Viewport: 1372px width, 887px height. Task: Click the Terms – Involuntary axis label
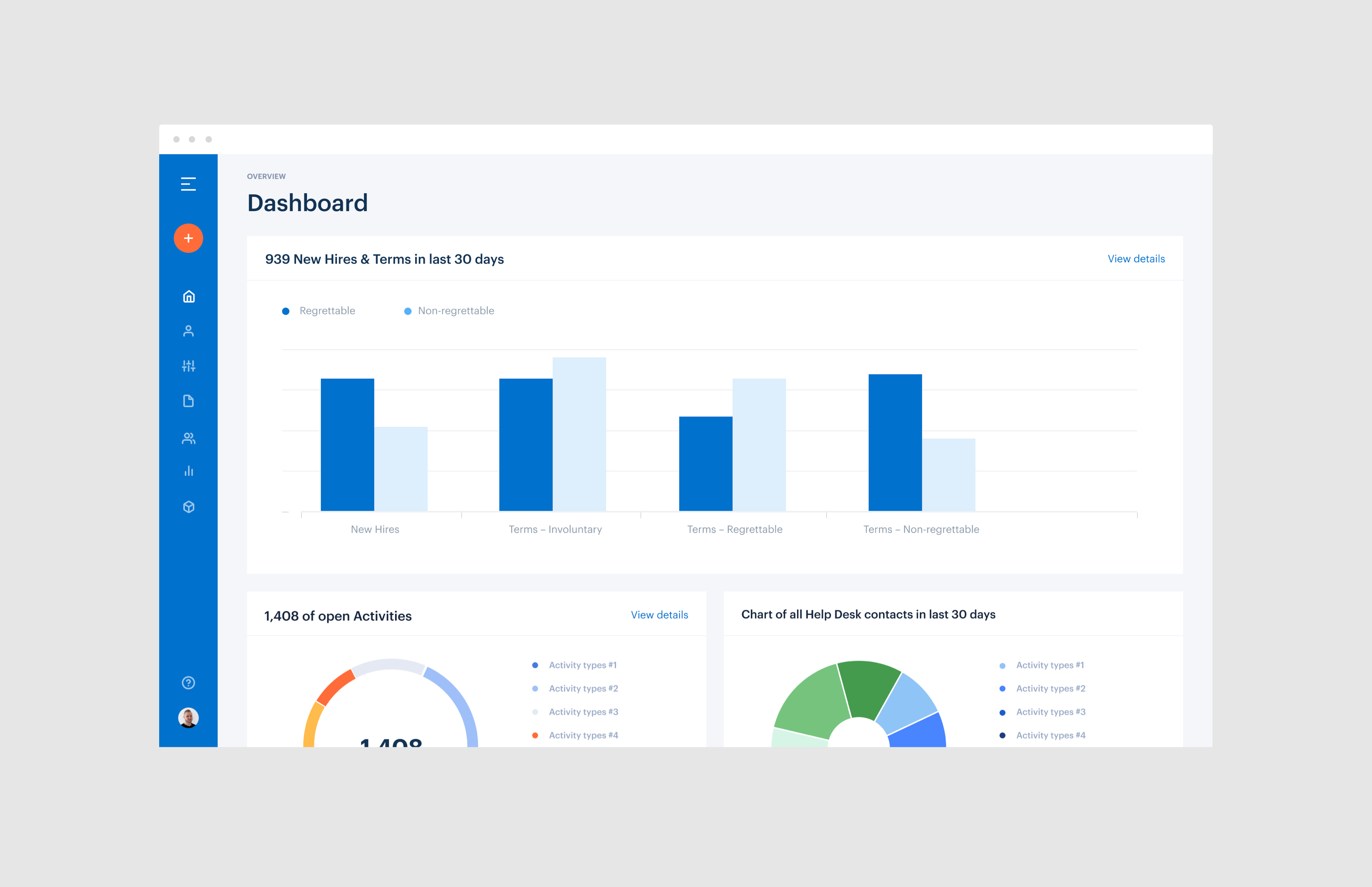tap(555, 529)
